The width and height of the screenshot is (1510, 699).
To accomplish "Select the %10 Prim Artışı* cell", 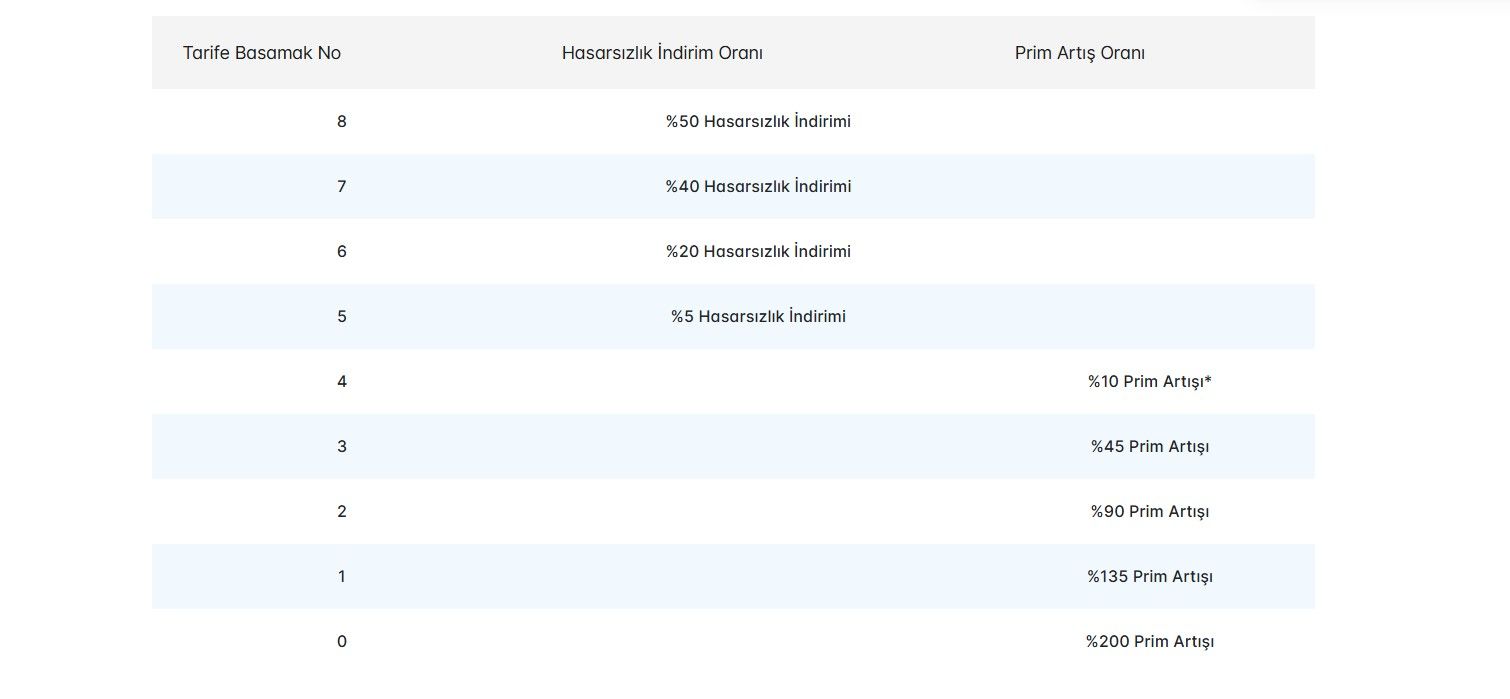I will (1149, 382).
